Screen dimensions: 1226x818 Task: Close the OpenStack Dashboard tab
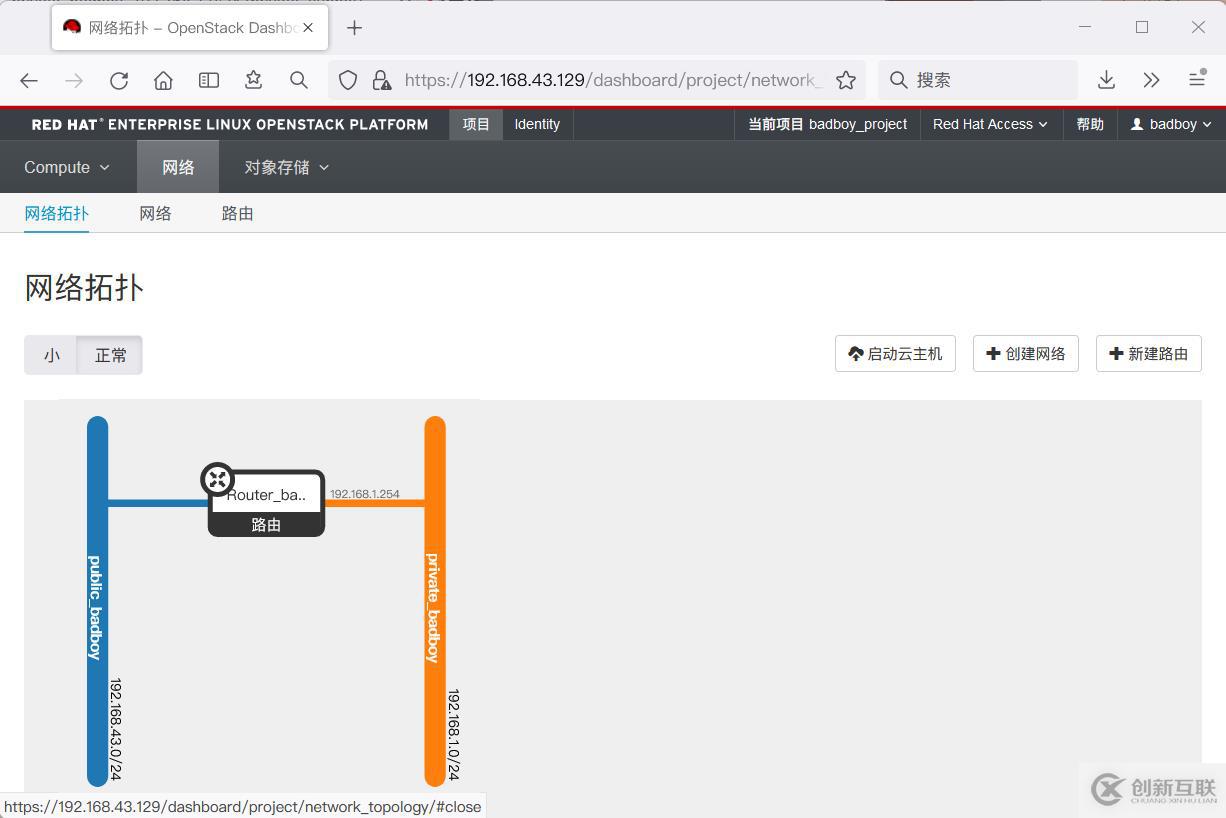pyautogui.click(x=308, y=28)
